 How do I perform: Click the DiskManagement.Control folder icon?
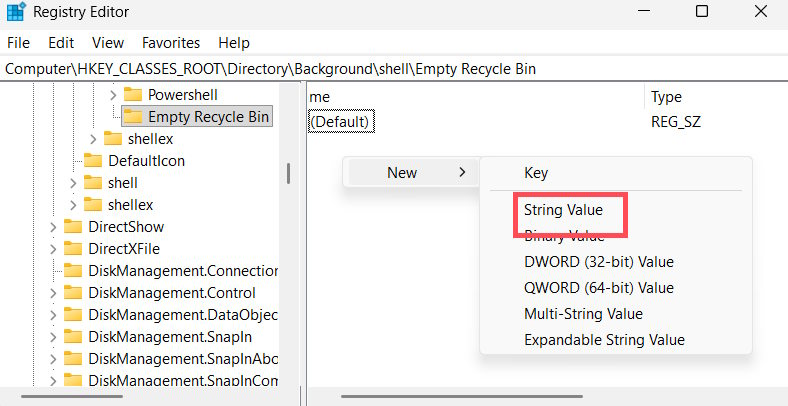click(73, 293)
